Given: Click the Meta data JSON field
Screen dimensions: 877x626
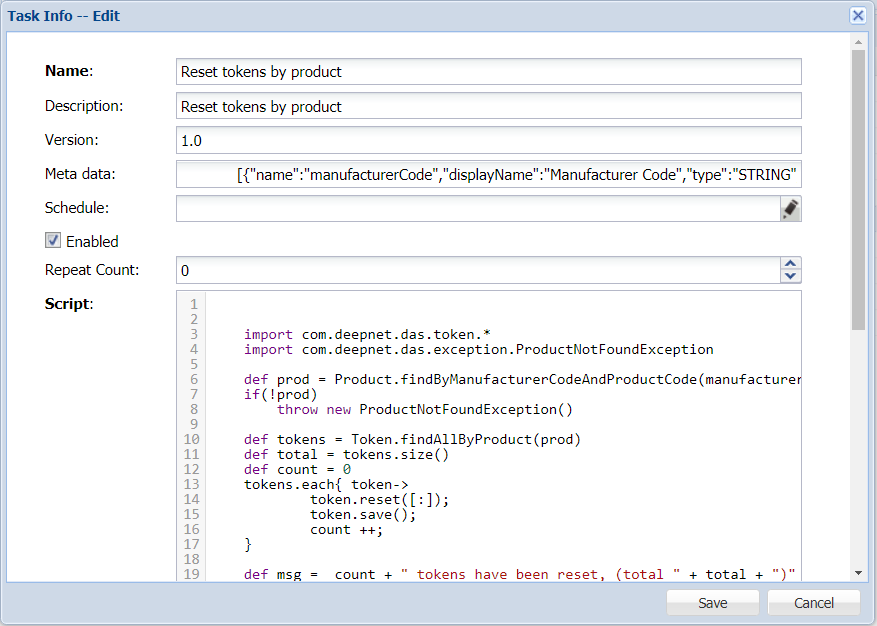Looking at the screenshot, I should 488,175.
